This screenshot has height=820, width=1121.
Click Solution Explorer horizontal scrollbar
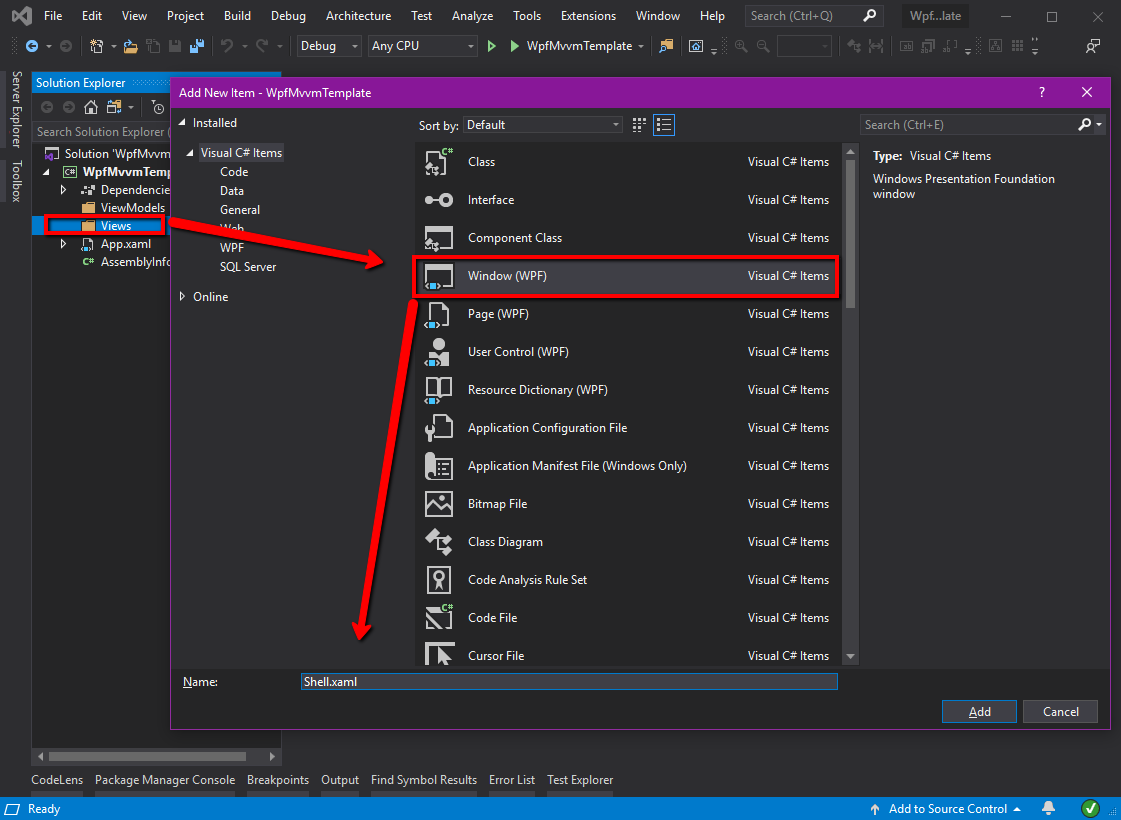click(x=148, y=756)
